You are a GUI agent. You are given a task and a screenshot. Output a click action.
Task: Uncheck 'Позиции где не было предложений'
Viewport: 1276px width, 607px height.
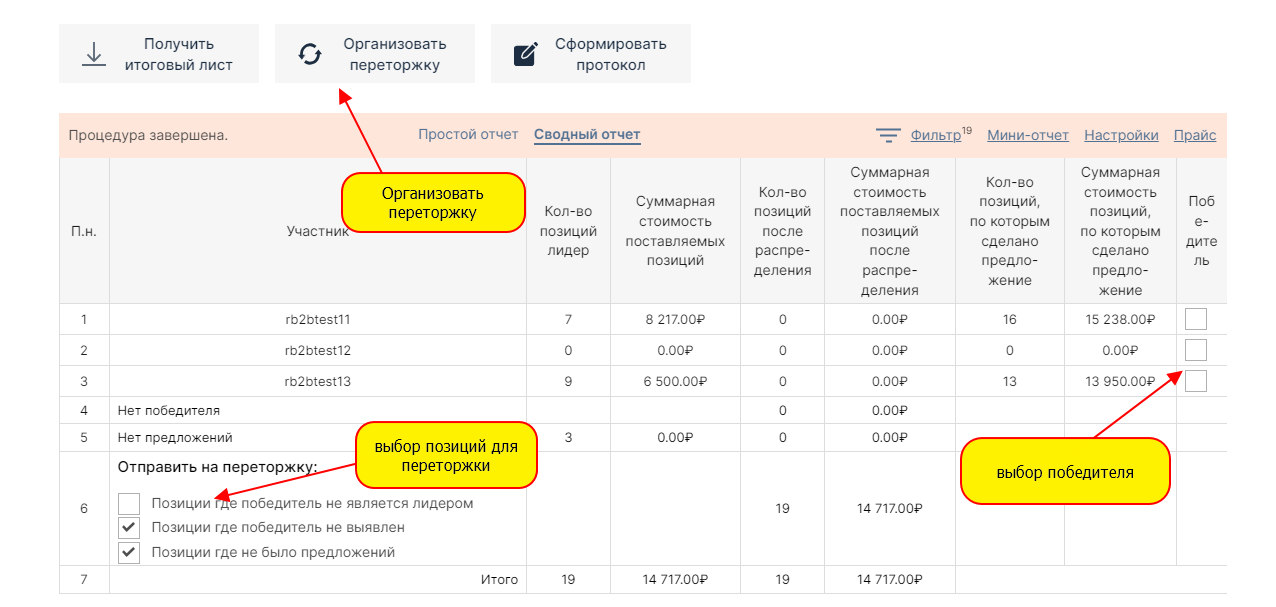coord(129,552)
